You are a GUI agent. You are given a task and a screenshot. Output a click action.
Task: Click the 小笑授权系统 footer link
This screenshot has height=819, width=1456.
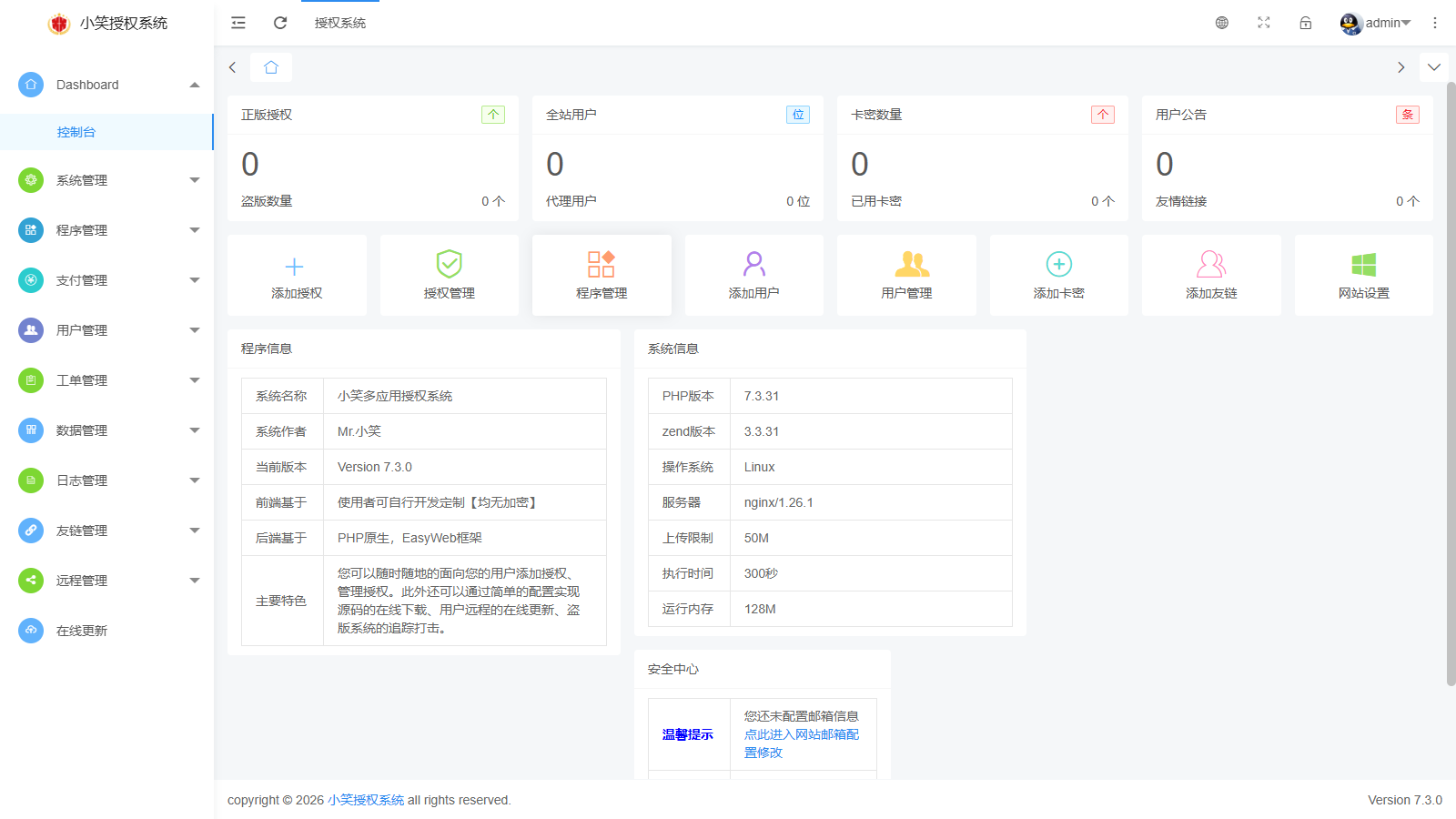coord(364,800)
